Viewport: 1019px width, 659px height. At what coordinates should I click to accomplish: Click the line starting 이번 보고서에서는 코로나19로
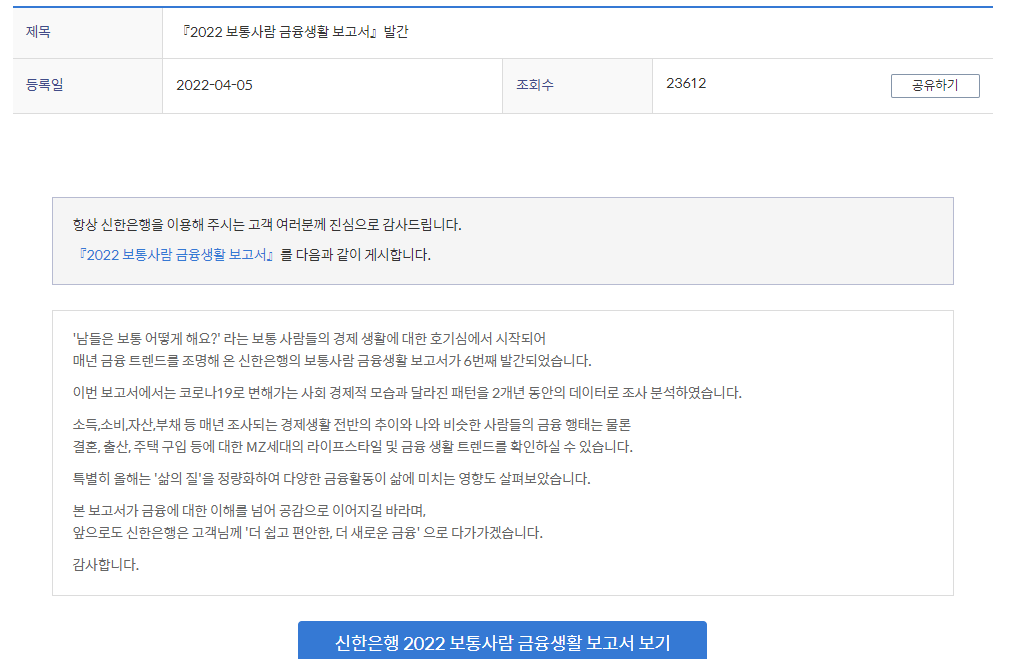click(407, 393)
